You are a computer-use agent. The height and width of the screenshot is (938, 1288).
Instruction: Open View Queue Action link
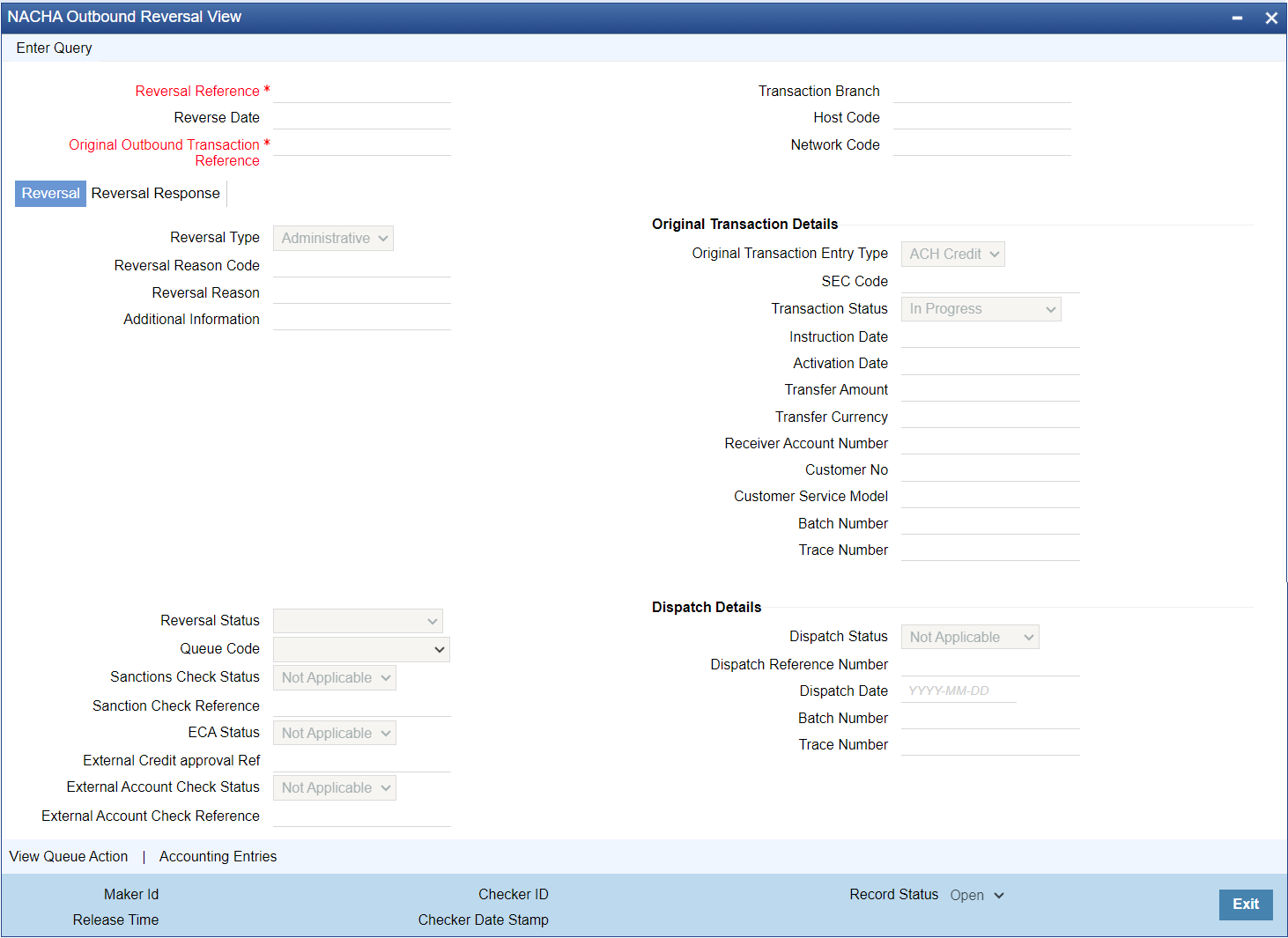pyautogui.click(x=69, y=856)
